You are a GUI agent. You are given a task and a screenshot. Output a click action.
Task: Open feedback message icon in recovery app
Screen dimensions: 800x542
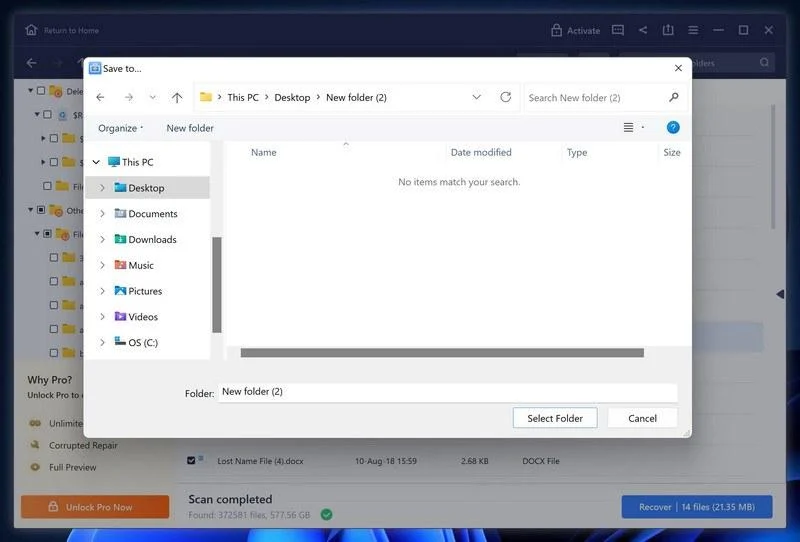click(x=618, y=30)
